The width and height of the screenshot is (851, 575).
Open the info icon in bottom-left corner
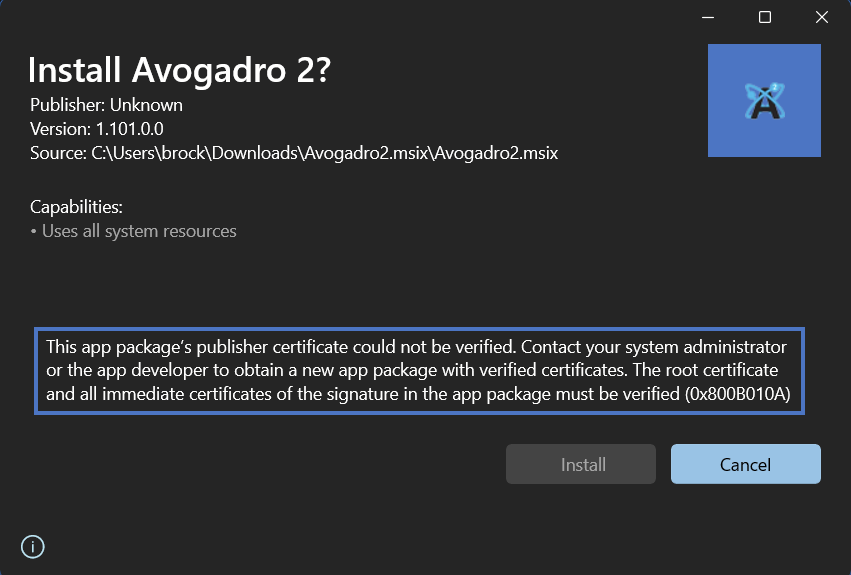click(33, 546)
